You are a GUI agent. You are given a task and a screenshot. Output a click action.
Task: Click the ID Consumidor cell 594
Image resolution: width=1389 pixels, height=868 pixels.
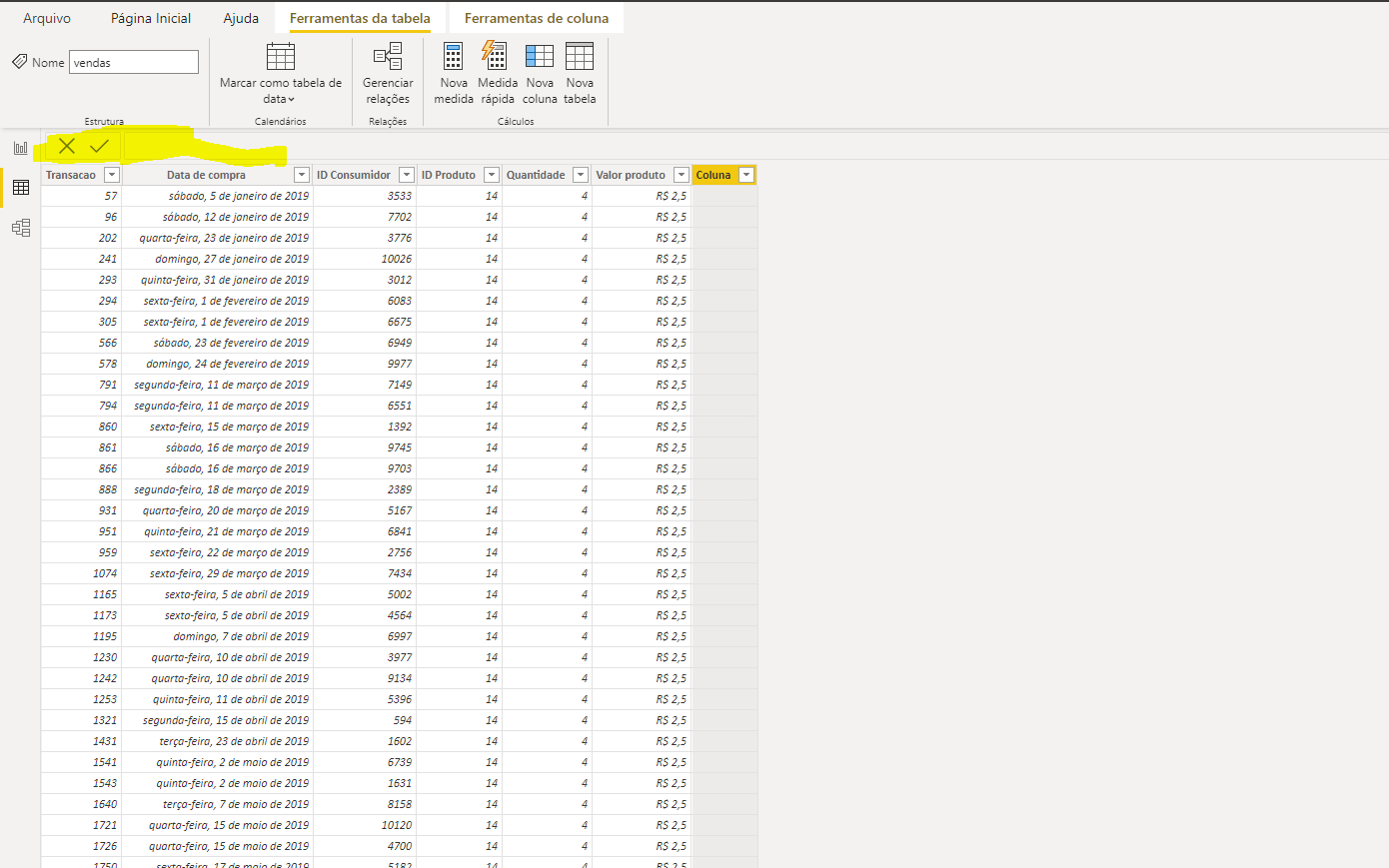click(365, 720)
